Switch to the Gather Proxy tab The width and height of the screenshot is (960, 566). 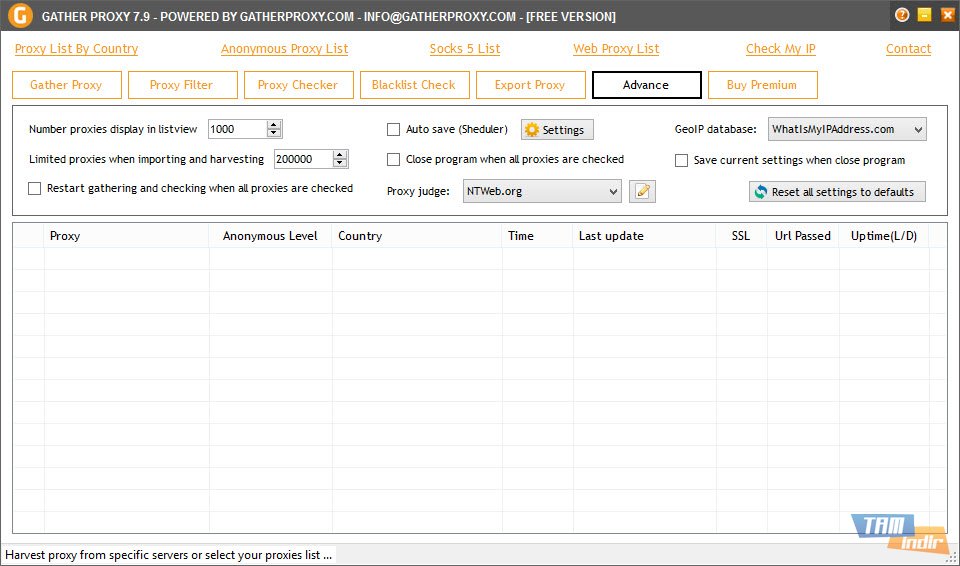click(x=67, y=85)
